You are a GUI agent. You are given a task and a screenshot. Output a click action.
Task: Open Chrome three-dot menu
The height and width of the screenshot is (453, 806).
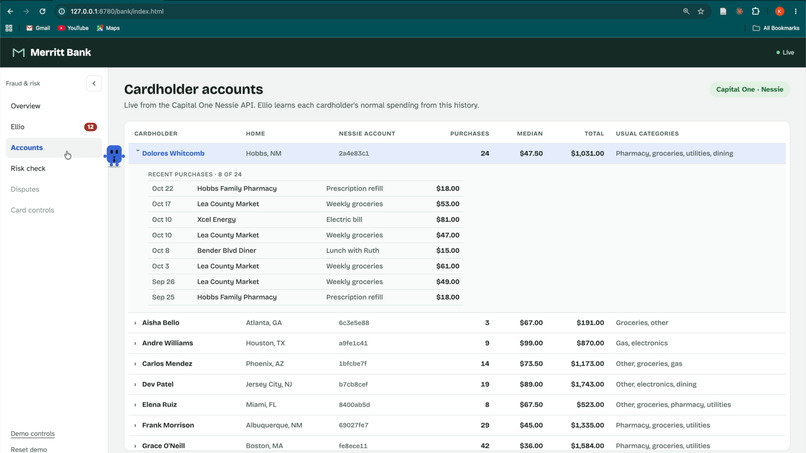click(795, 11)
